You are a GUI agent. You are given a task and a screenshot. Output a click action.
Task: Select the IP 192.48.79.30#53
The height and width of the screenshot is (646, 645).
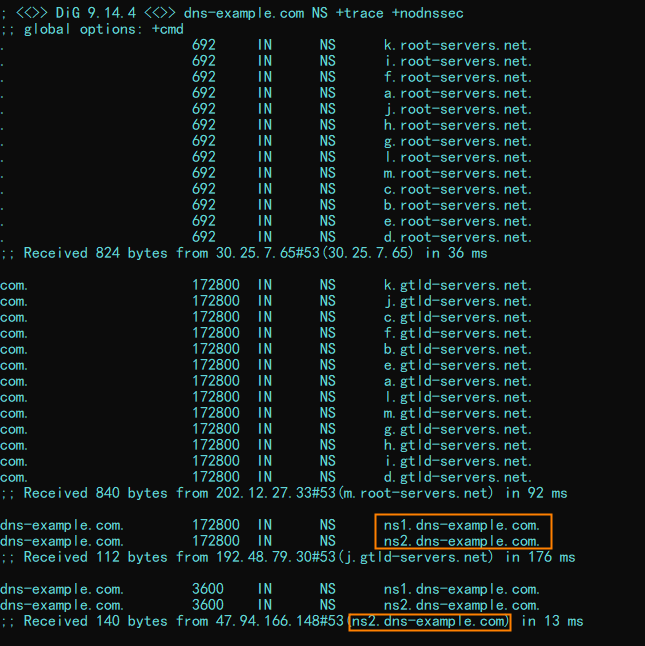pos(276,557)
